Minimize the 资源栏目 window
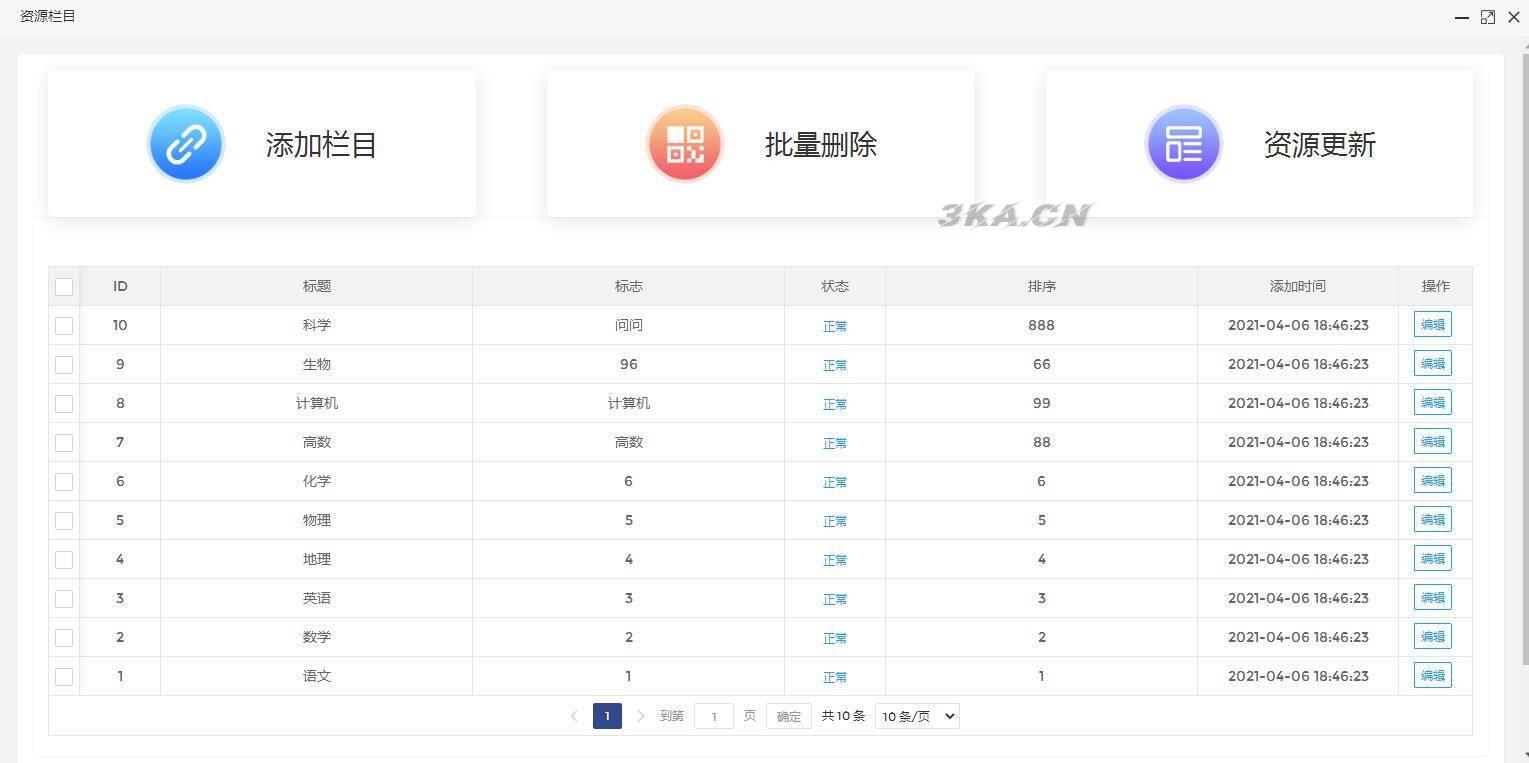The height and width of the screenshot is (763, 1529). 1461,17
